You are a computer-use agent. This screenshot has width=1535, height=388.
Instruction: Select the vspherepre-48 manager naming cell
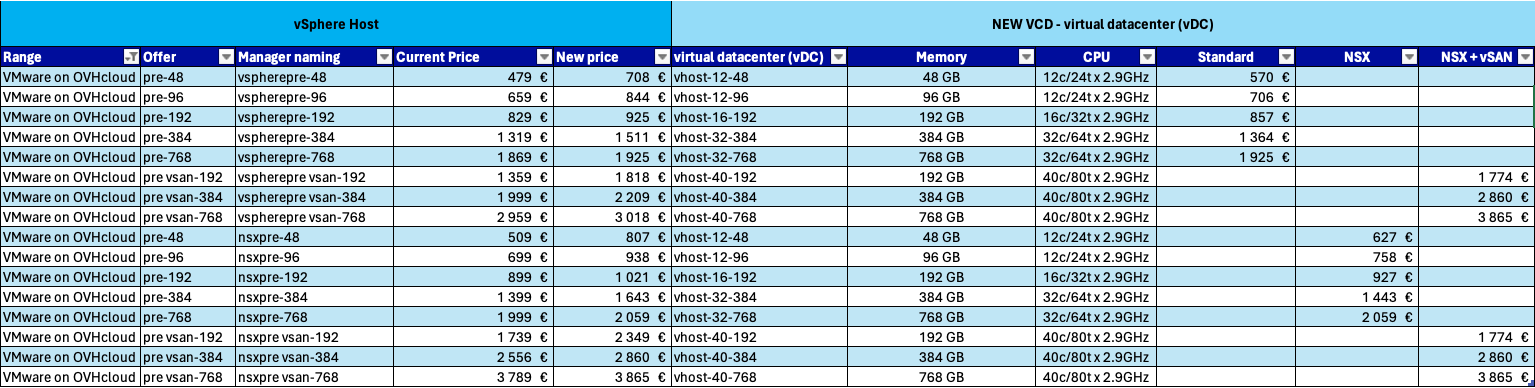coord(313,76)
